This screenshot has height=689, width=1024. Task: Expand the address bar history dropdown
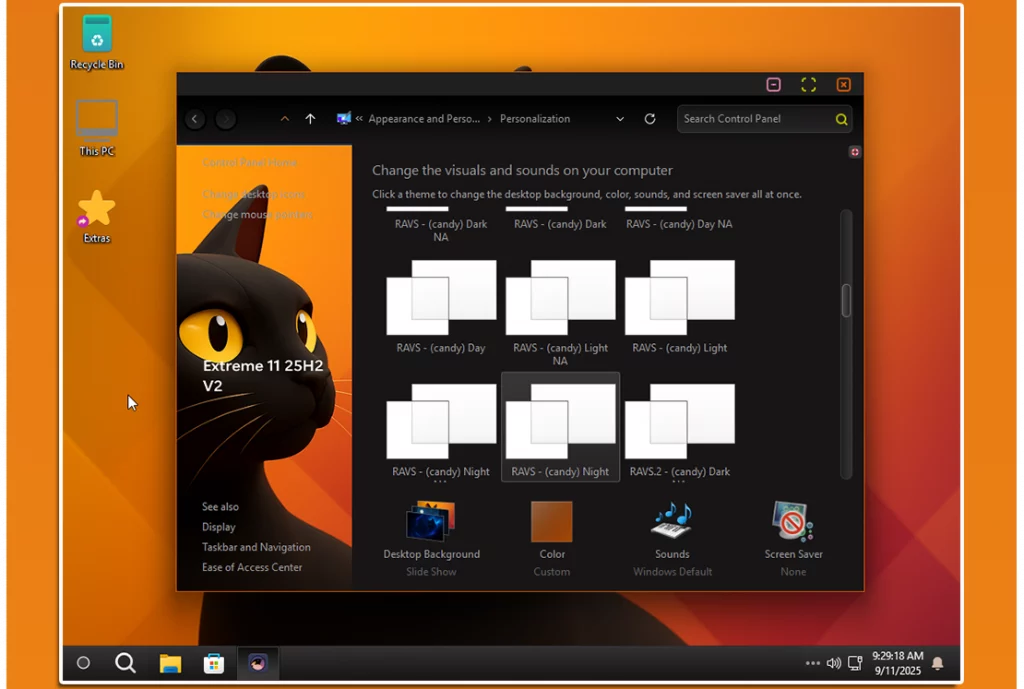click(620, 119)
